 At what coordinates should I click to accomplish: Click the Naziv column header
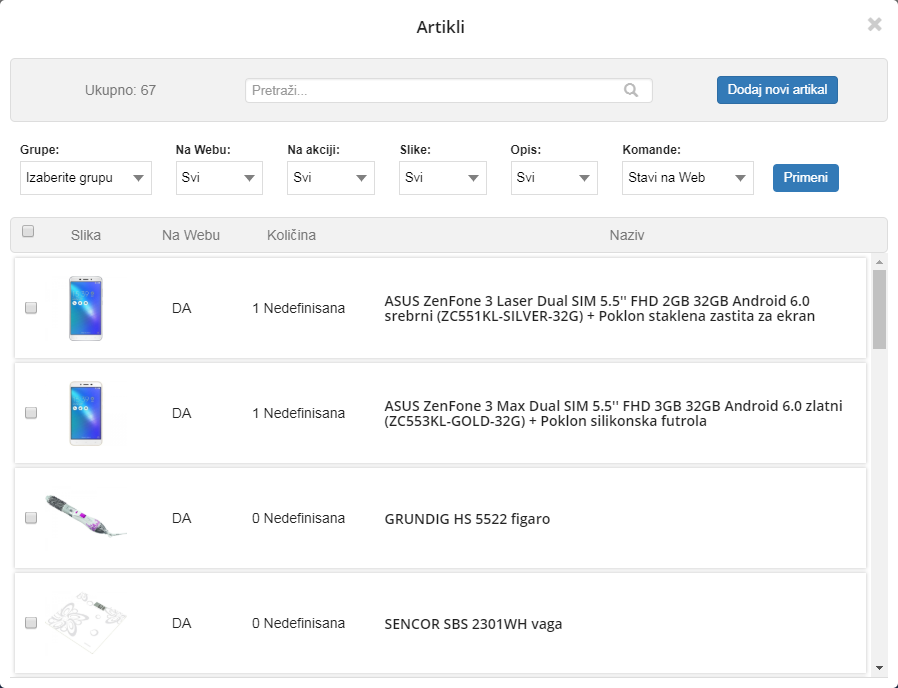627,235
